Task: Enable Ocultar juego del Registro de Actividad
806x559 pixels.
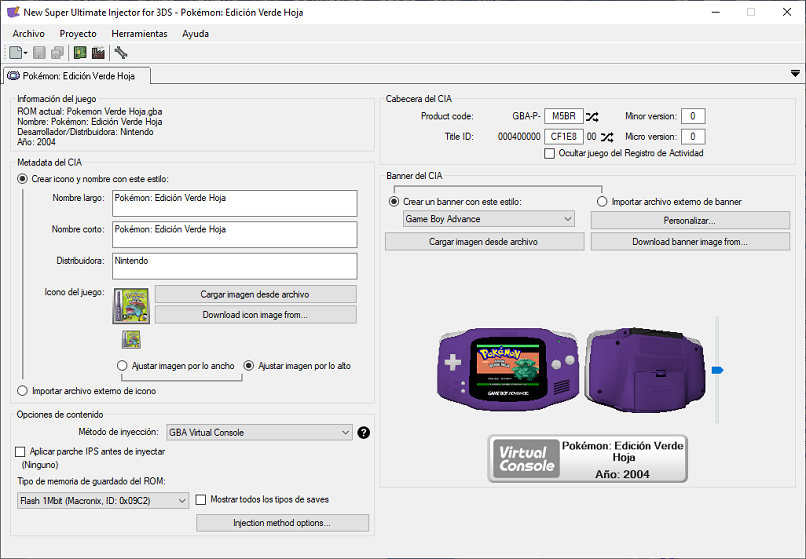Action: pyautogui.click(x=549, y=154)
